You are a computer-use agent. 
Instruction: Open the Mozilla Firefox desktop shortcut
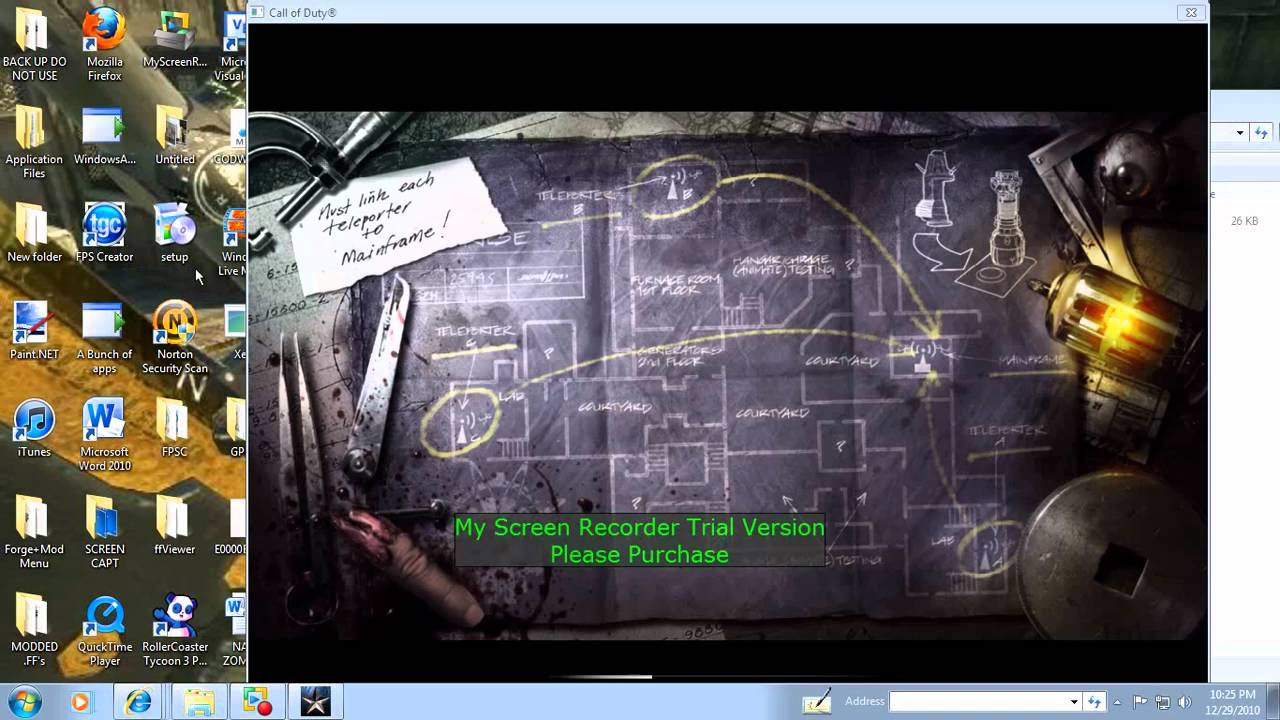pos(104,45)
